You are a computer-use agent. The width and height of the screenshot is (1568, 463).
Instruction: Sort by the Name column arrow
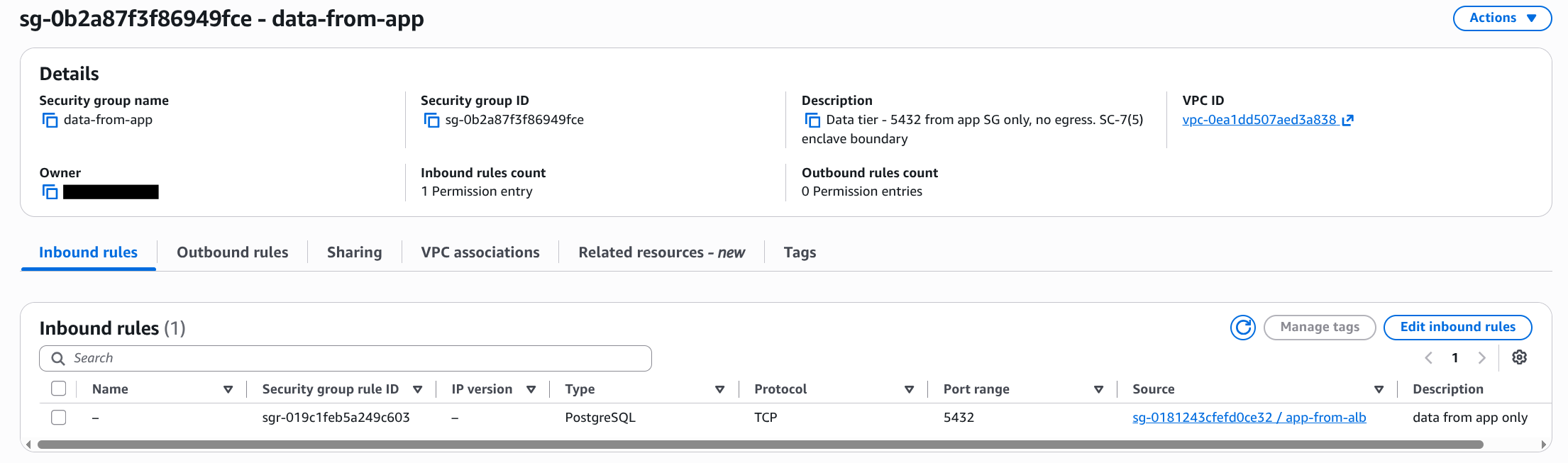(x=228, y=389)
